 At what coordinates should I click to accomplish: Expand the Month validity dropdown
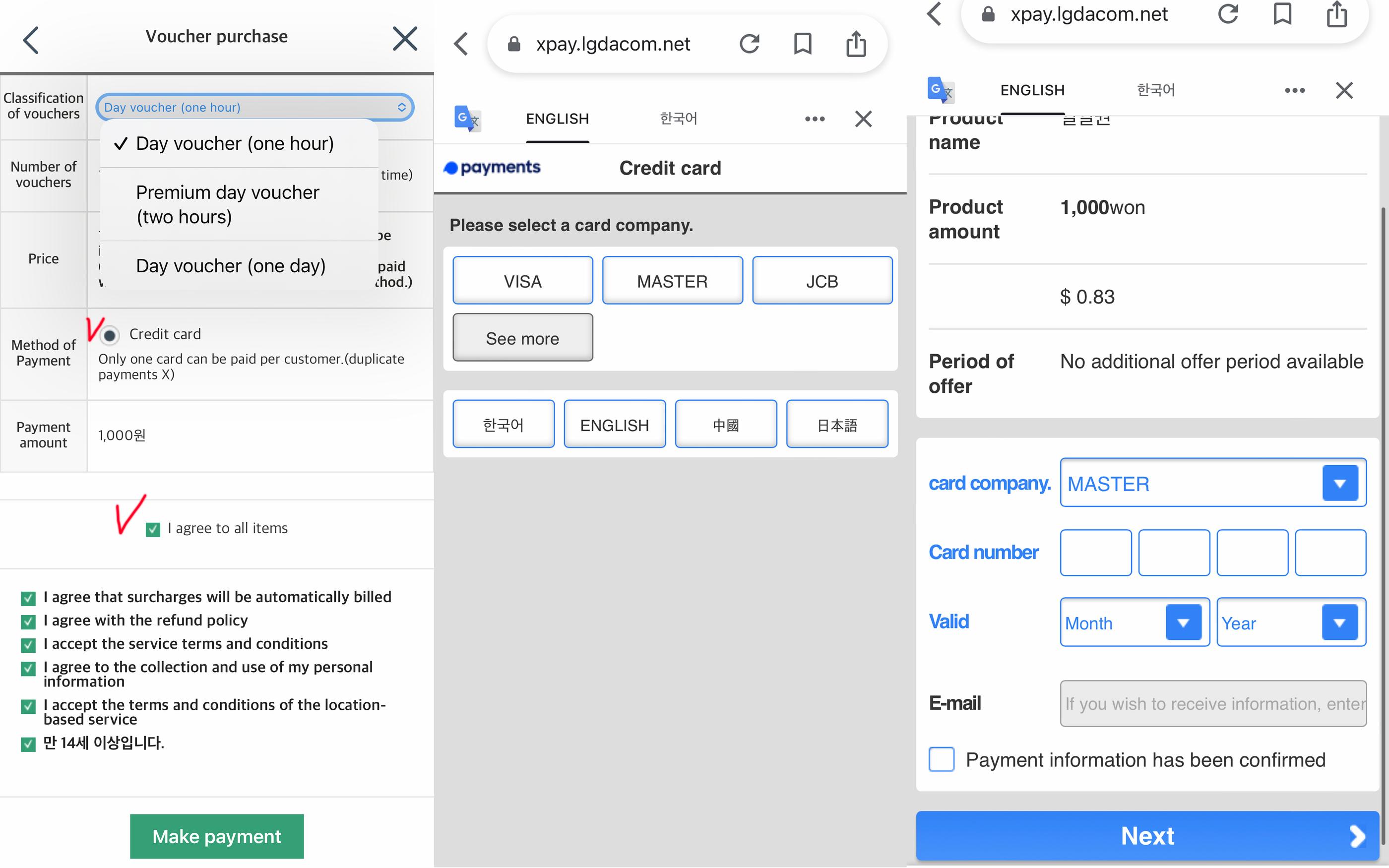pyautogui.click(x=1134, y=622)
